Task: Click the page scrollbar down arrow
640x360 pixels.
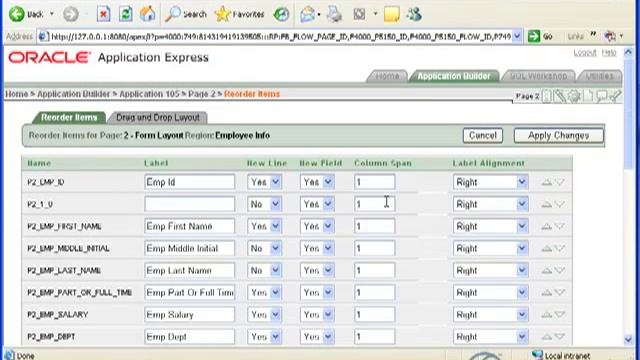Action: click(628, 339)
